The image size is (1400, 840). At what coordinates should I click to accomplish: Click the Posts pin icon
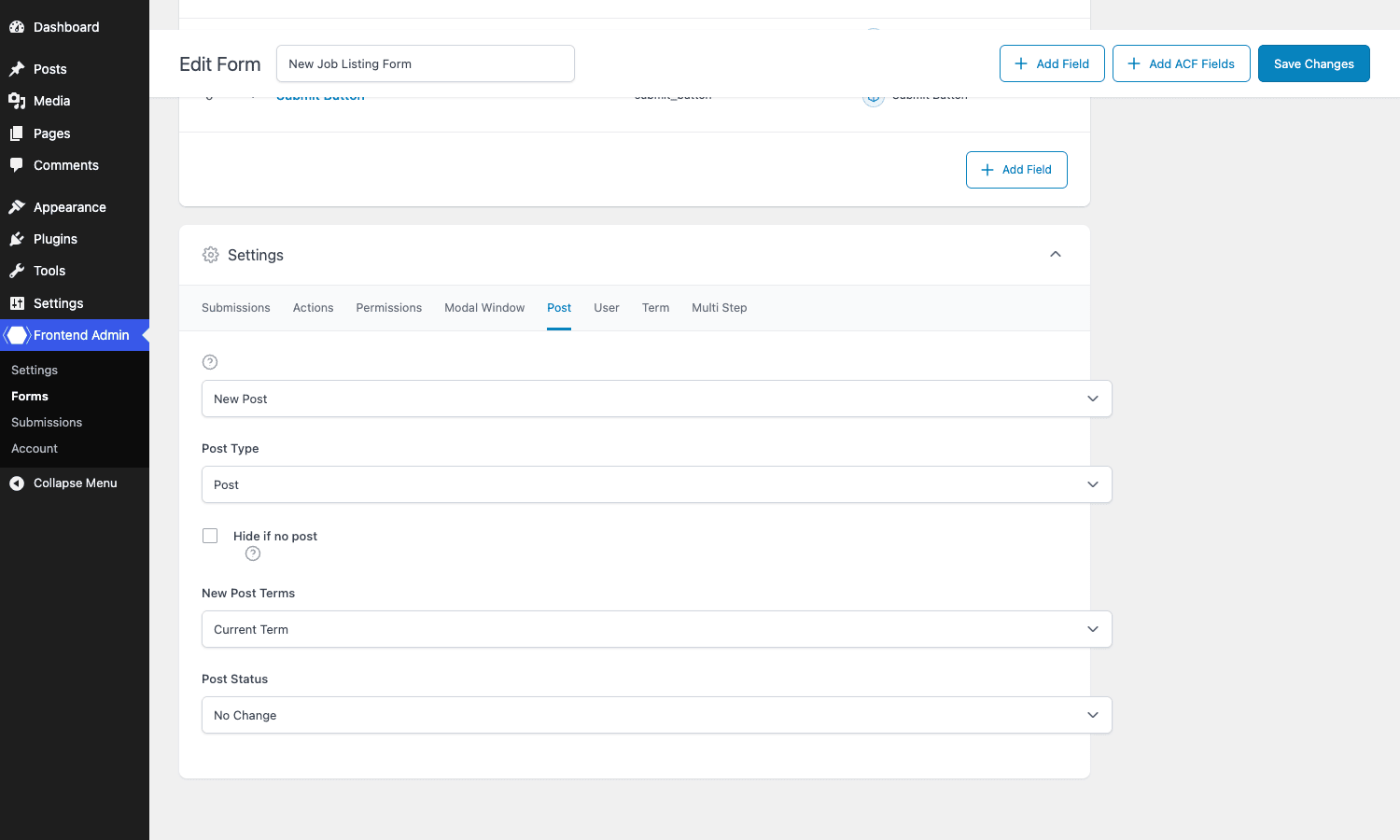coord(17,69)
